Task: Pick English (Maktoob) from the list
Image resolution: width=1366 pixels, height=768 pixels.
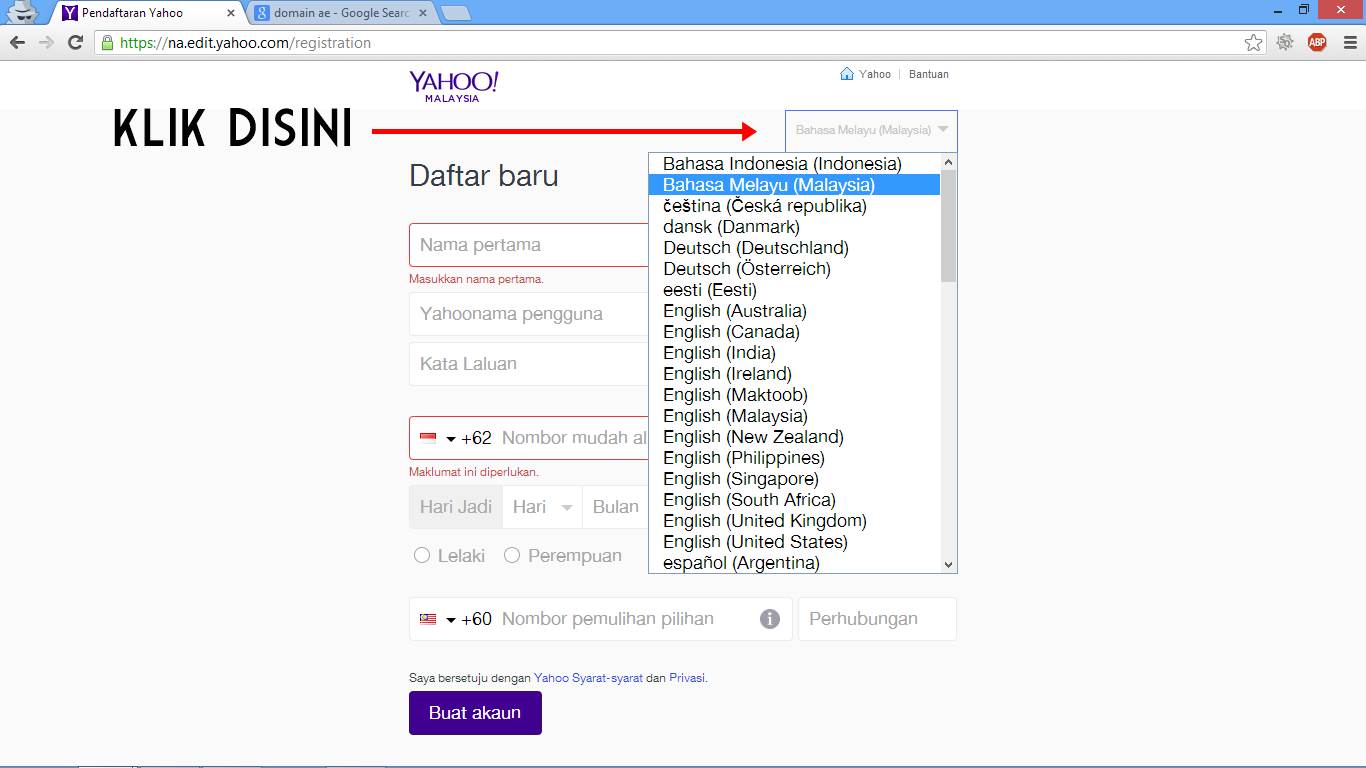Action: 795,395
